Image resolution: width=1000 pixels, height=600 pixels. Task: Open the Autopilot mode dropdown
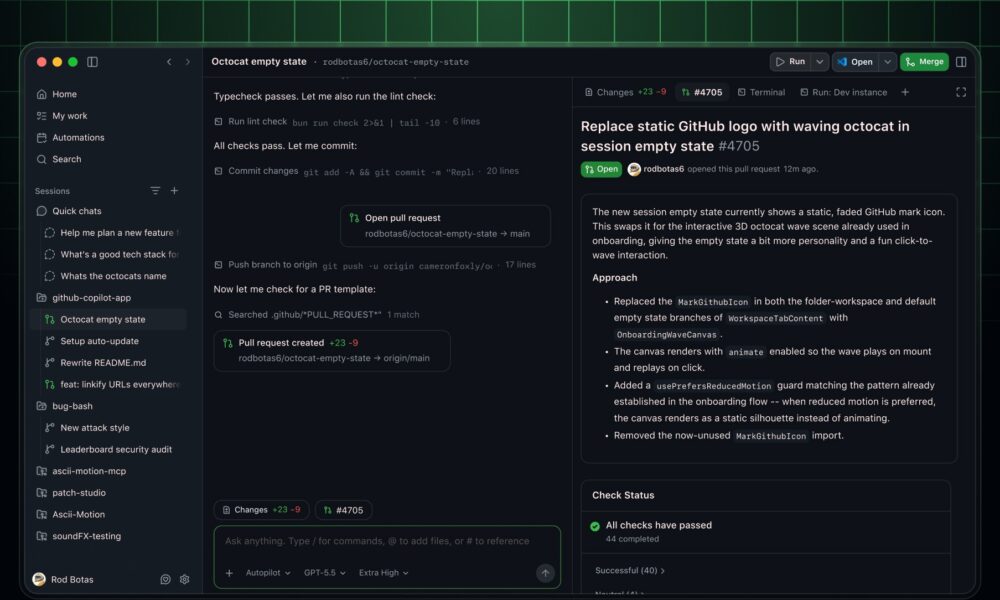click(x=268, y=573)
